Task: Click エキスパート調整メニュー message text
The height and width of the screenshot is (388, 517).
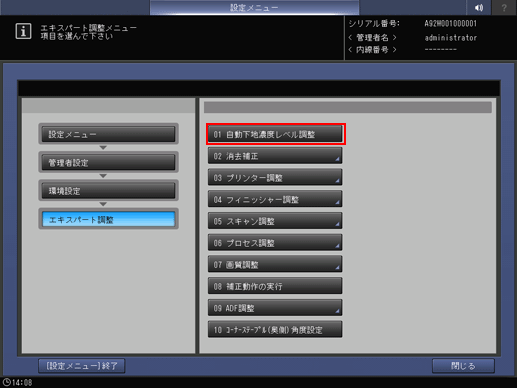Action: (88, 27)
